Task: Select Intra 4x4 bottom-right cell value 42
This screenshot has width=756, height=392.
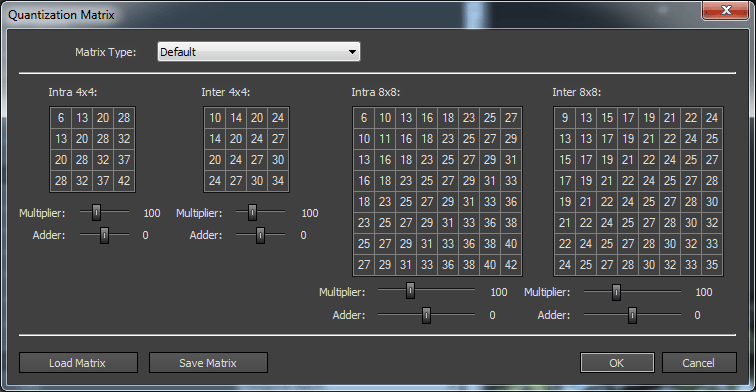Action: tap(124, 181)
